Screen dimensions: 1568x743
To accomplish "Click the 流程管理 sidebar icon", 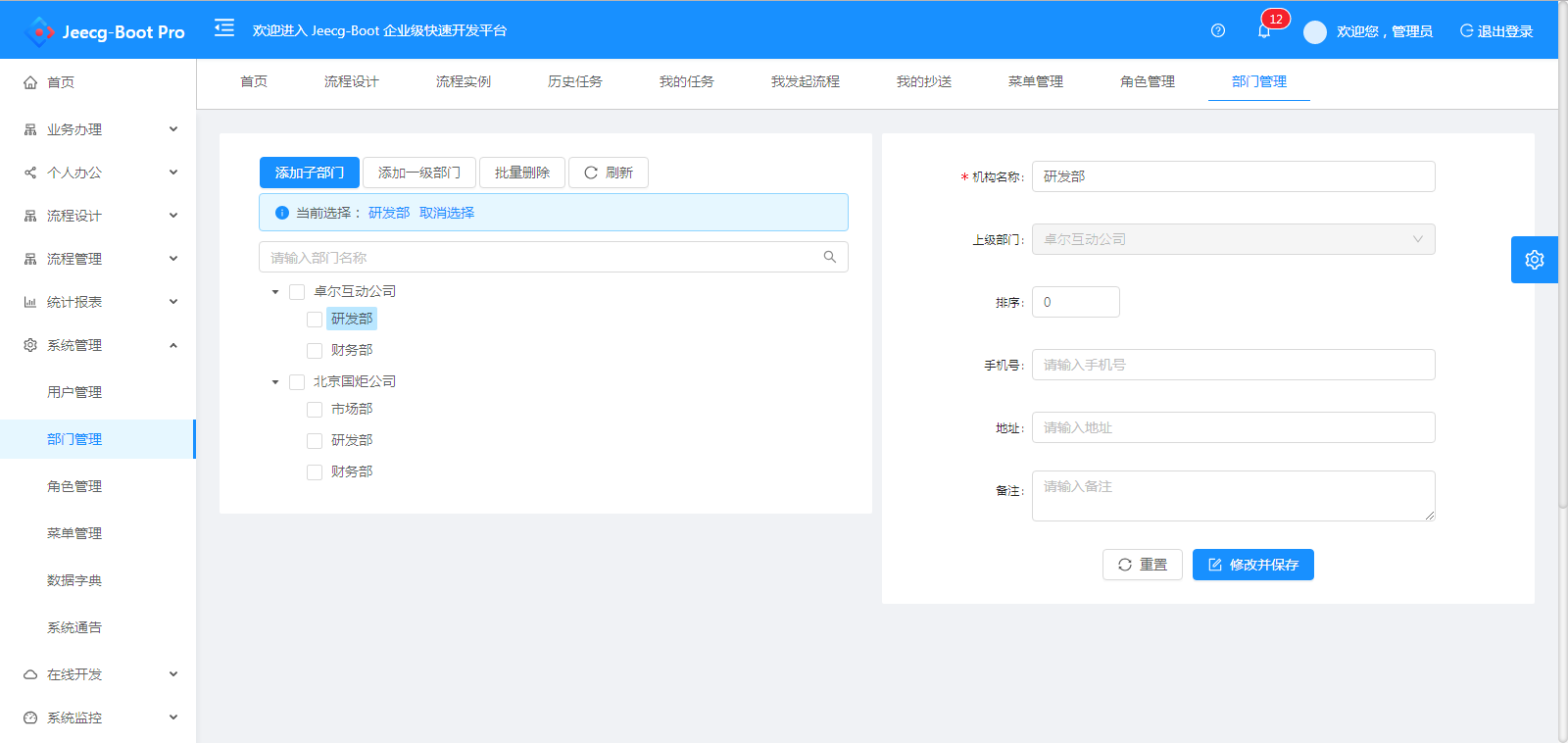I will pyautogui.click(x=30, y=259).
